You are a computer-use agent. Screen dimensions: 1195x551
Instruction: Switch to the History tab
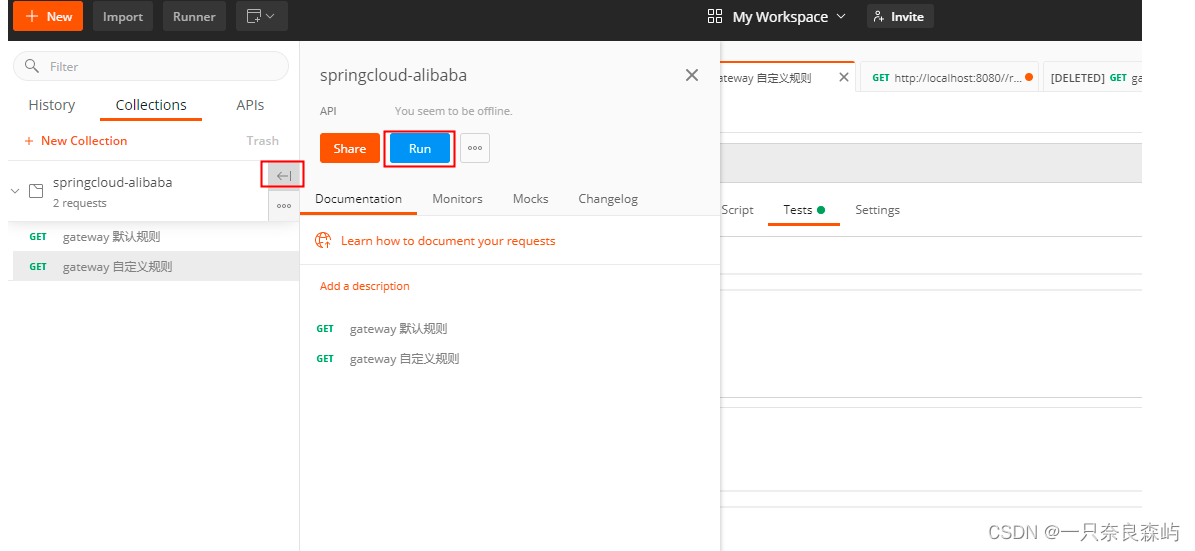tap(52, 105)
